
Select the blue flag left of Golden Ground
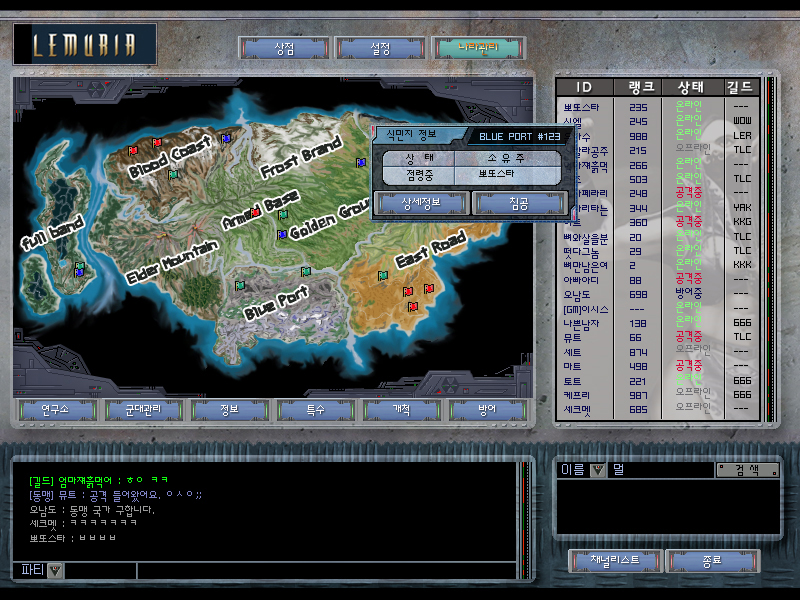coord(281,234)
